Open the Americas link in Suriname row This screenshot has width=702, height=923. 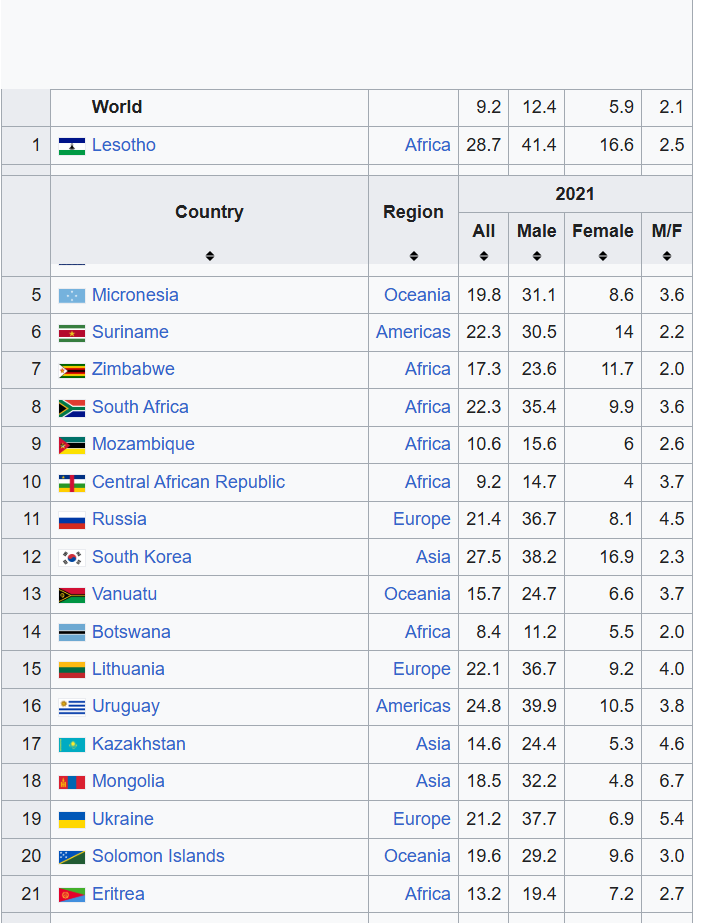tap(413, 332)
